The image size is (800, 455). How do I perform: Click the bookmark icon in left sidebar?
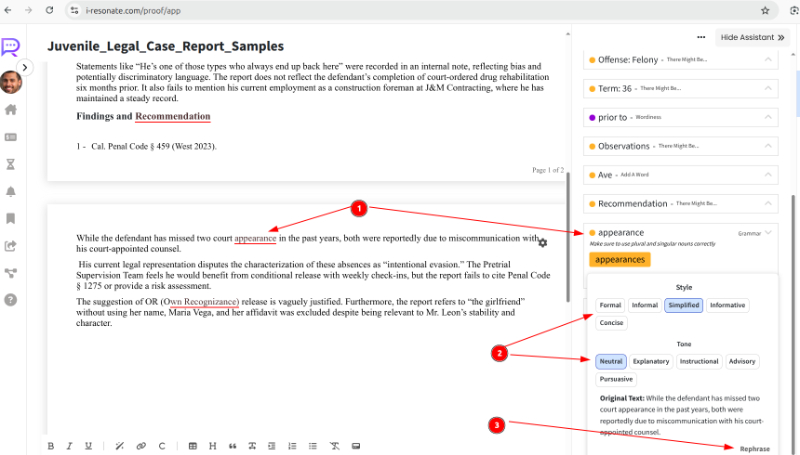(11, 218)
